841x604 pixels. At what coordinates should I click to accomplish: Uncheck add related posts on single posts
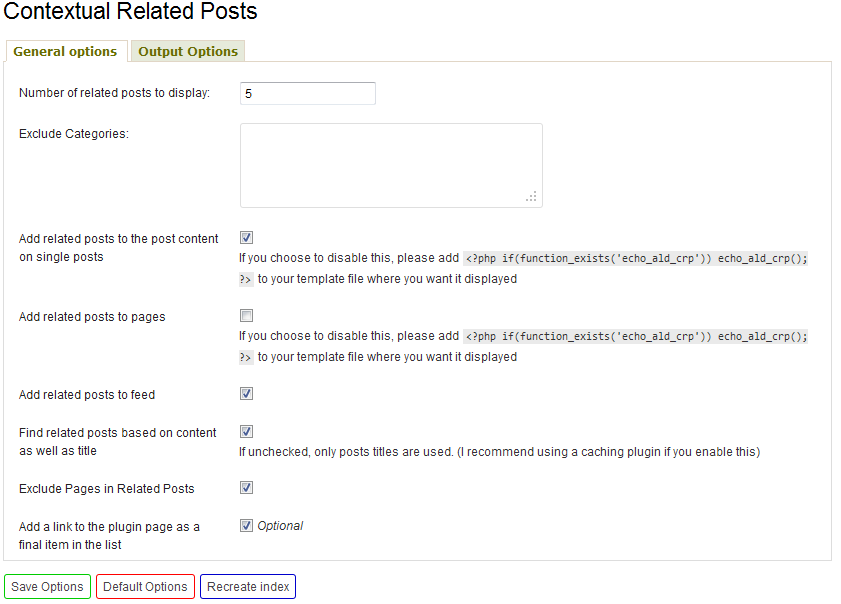[246, 238]
